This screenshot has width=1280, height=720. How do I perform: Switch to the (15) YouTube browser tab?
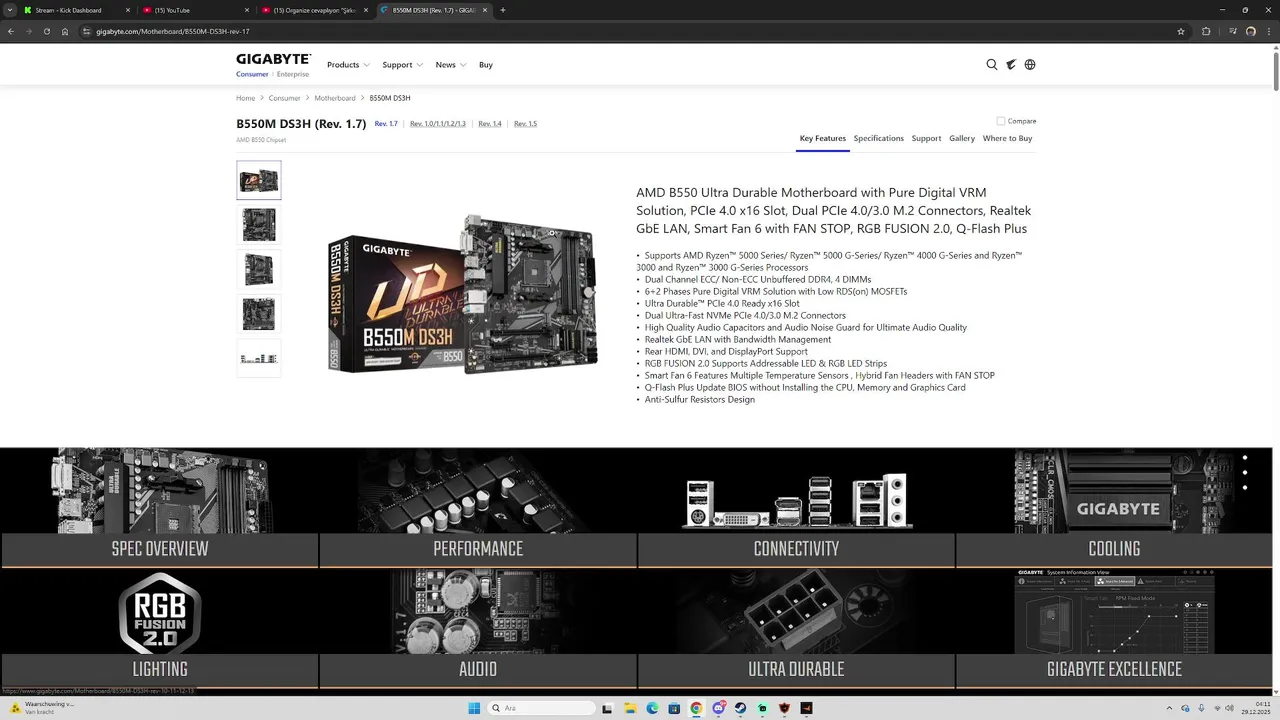pyautogui.click(x=196, y=10)
